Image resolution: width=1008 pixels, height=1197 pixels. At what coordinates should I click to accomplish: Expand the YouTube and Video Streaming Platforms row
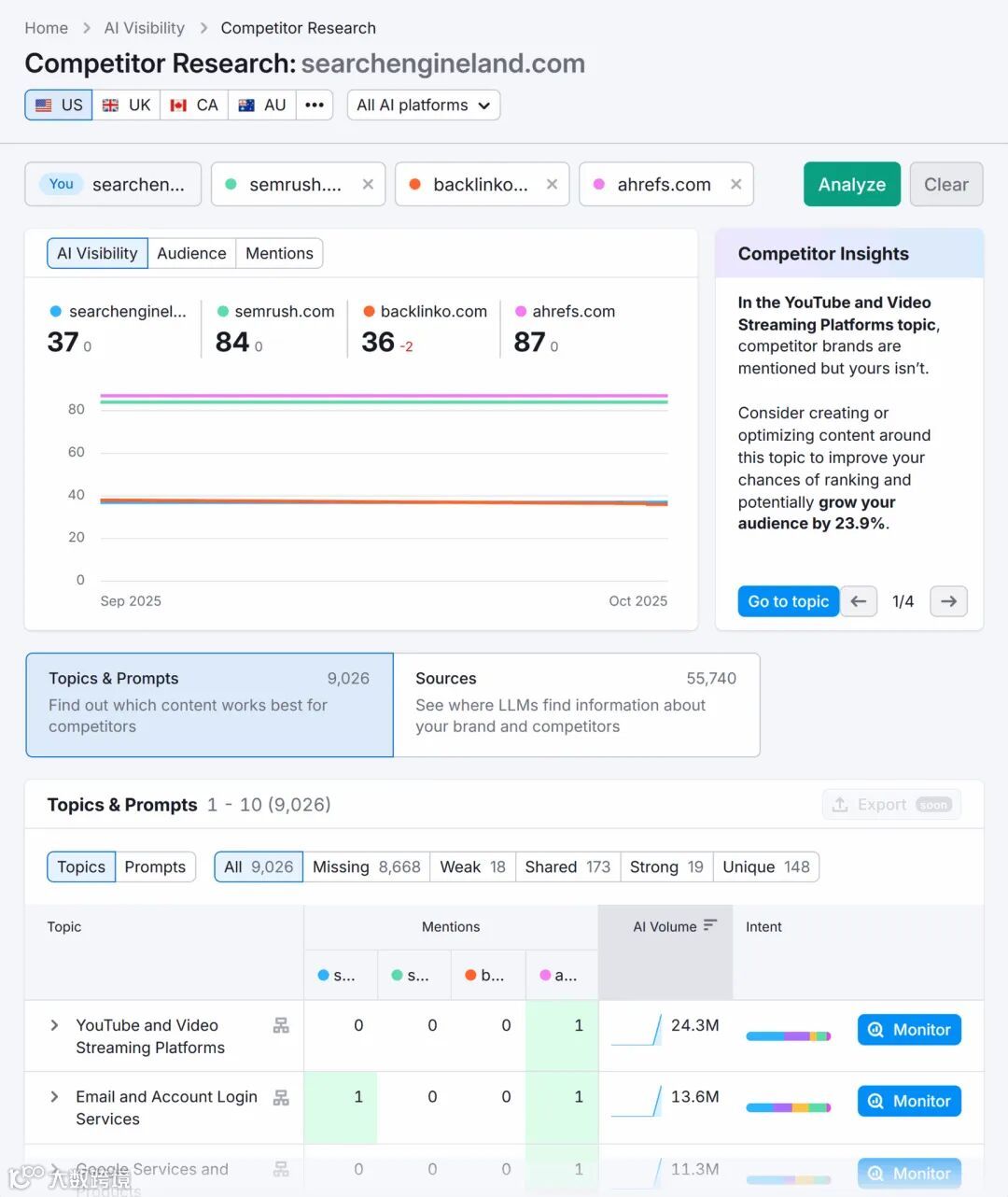tap(53, 1024)
